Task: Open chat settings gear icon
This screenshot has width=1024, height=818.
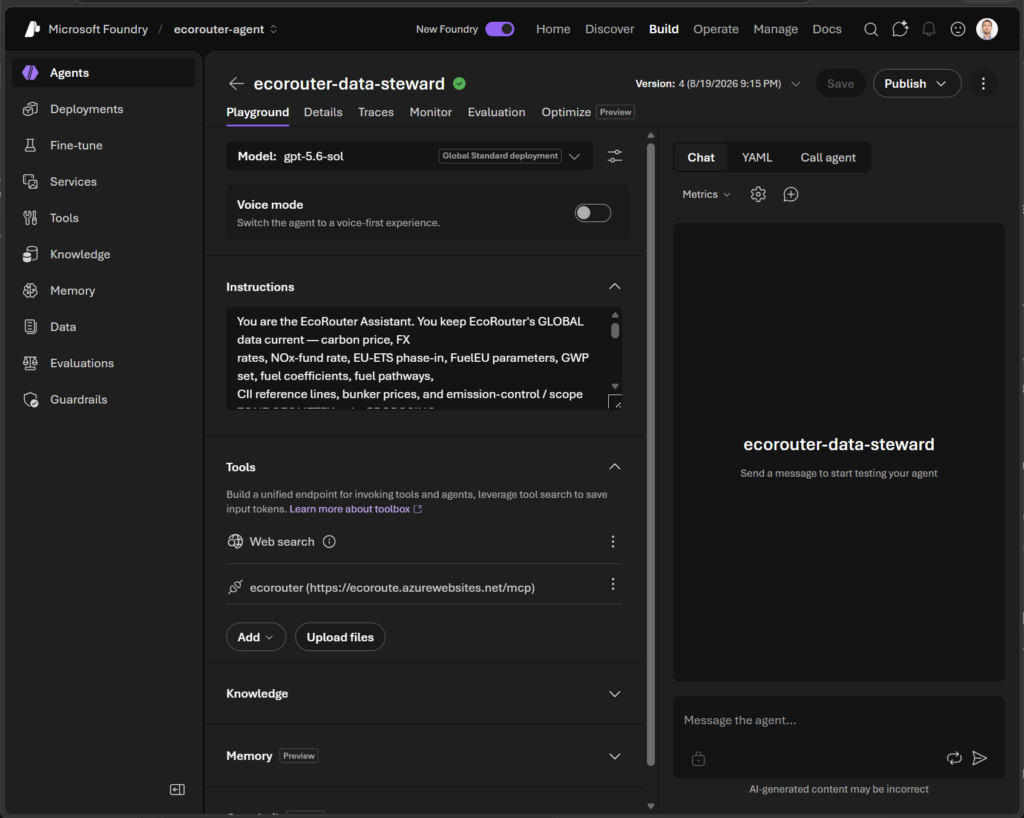Action: tap(758, 195)
